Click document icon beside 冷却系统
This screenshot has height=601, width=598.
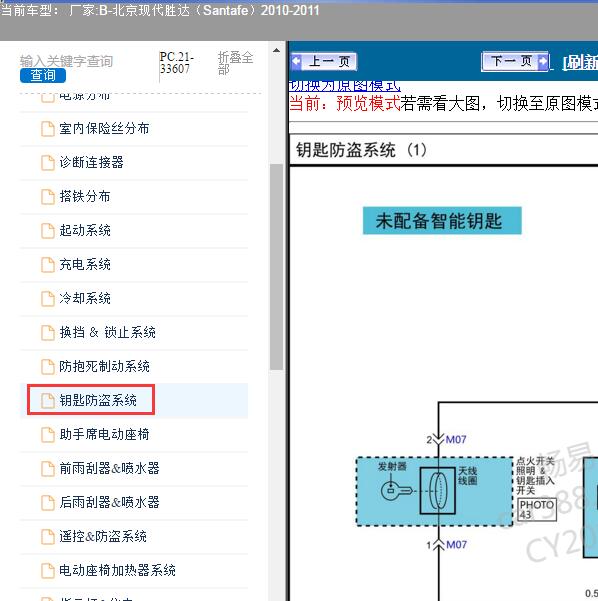pyautogui.click(x=48, y=298)
